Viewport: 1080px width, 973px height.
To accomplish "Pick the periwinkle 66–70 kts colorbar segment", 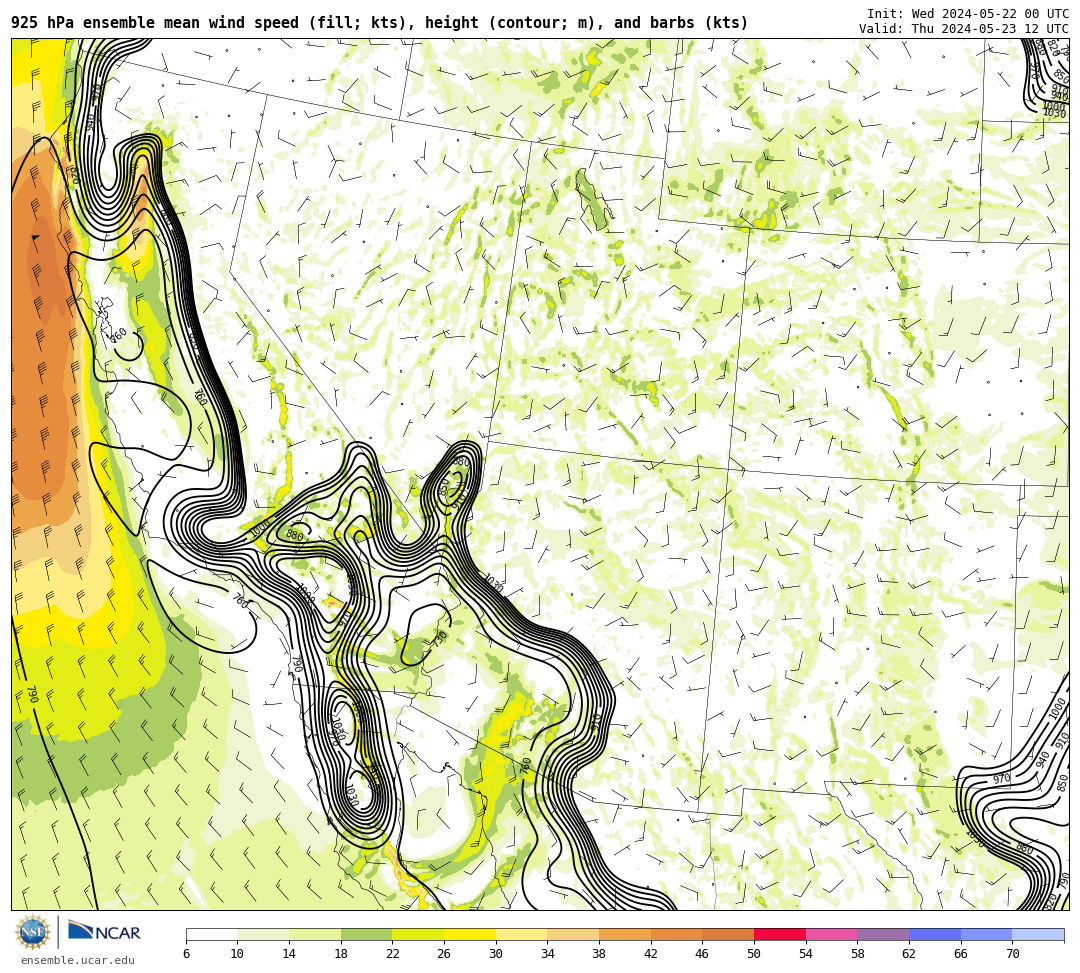I will 986,934.
